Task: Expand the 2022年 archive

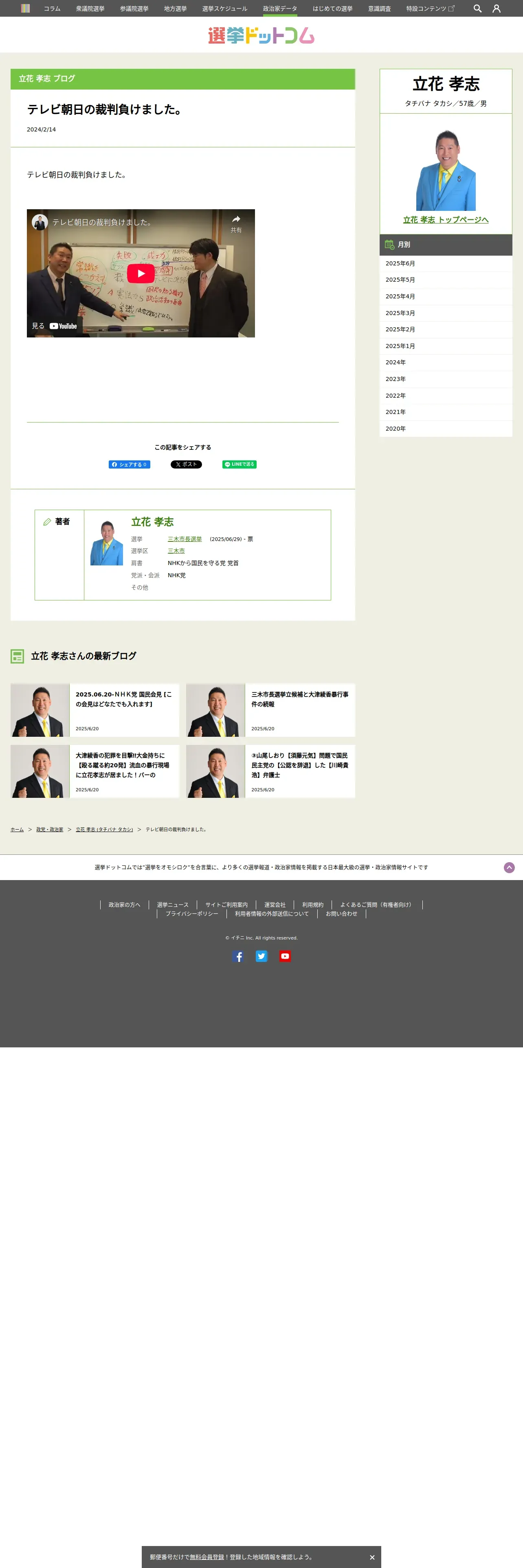Action: [446, 396]
